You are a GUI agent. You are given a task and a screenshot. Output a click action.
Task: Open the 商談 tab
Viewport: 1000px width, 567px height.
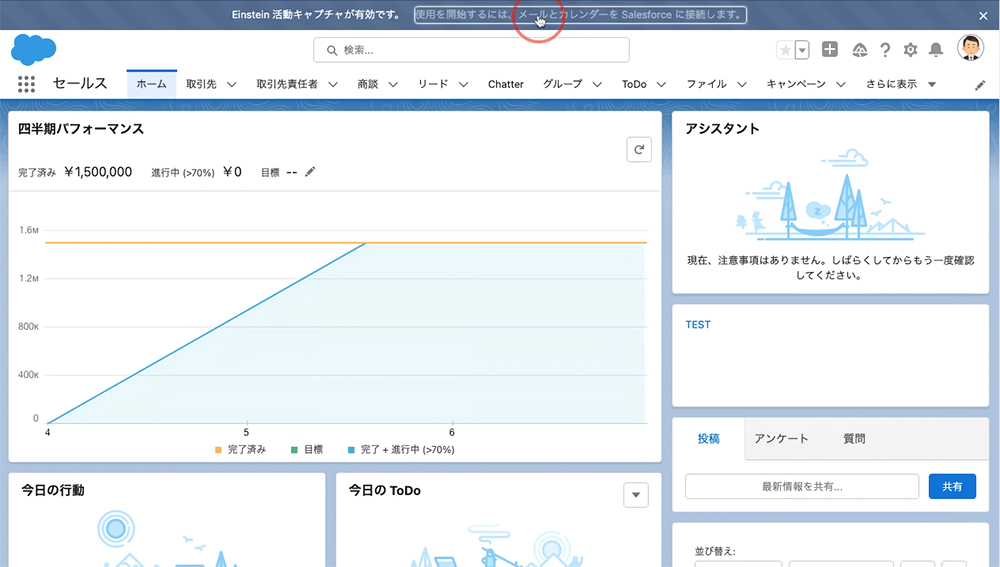(x=368, y=84)
